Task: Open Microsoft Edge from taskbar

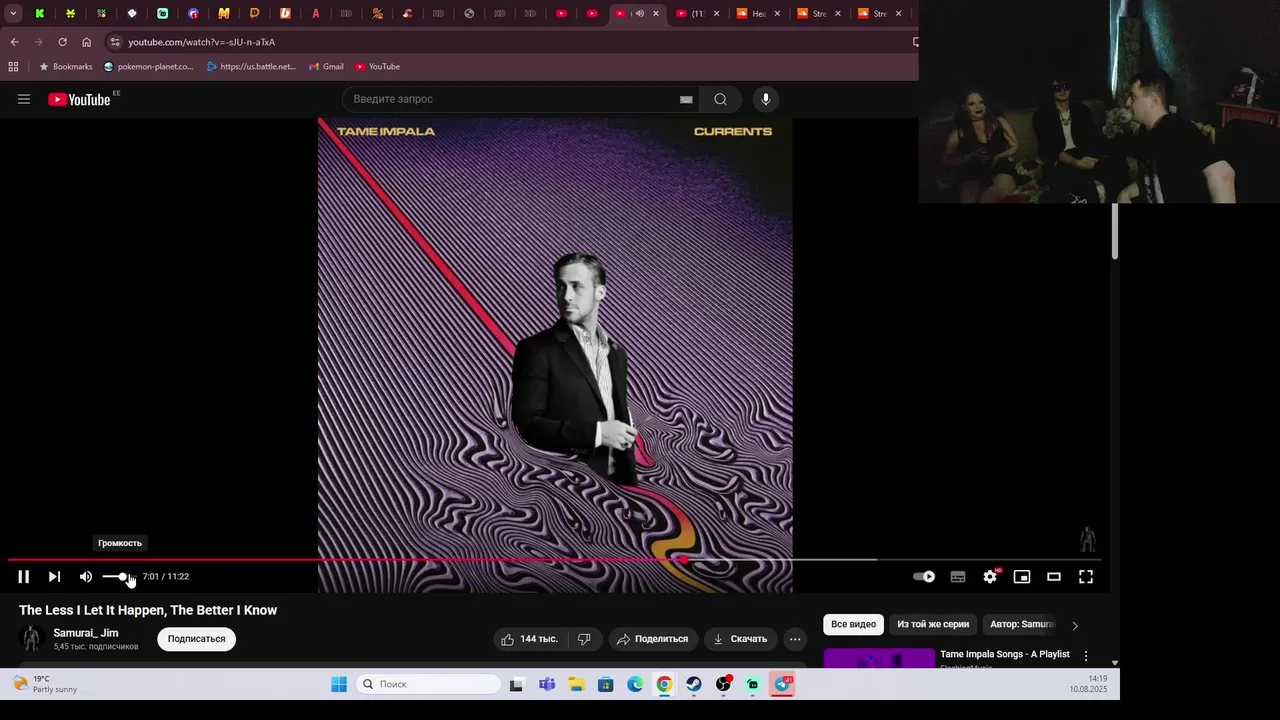Action: pyautogui.click(x=635, y=684)
